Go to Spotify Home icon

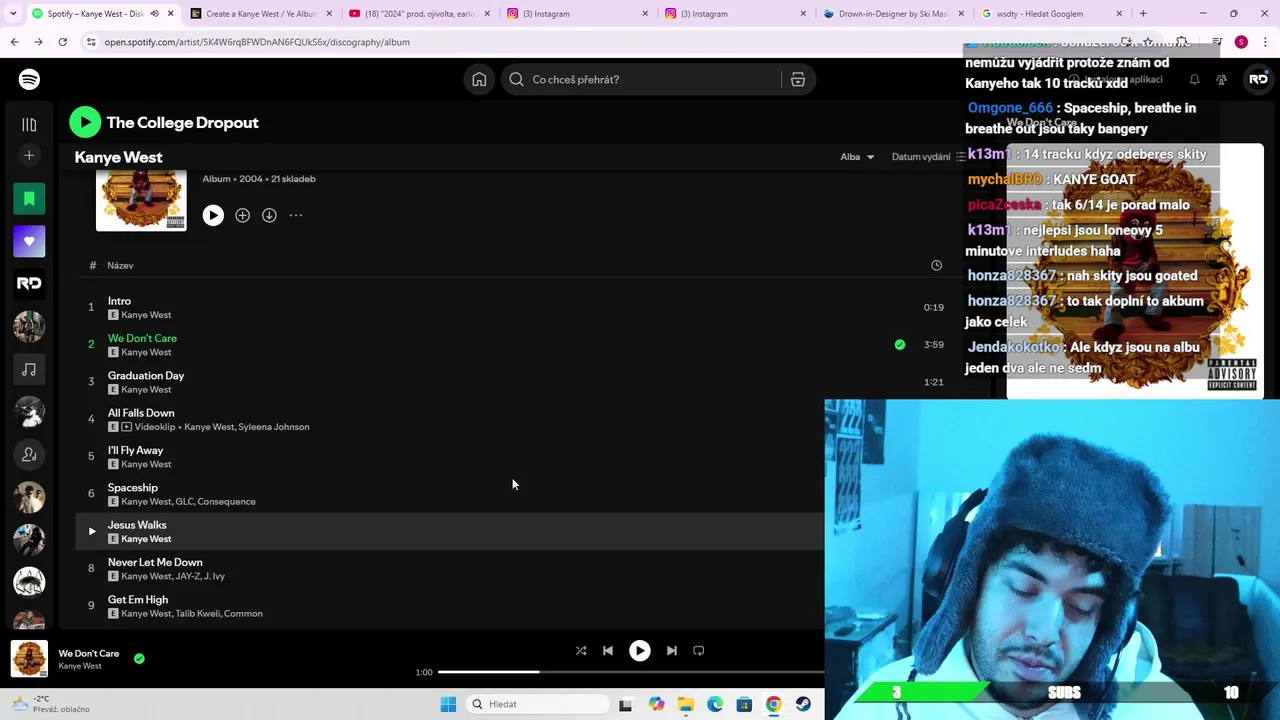click(x=479, y=79)
